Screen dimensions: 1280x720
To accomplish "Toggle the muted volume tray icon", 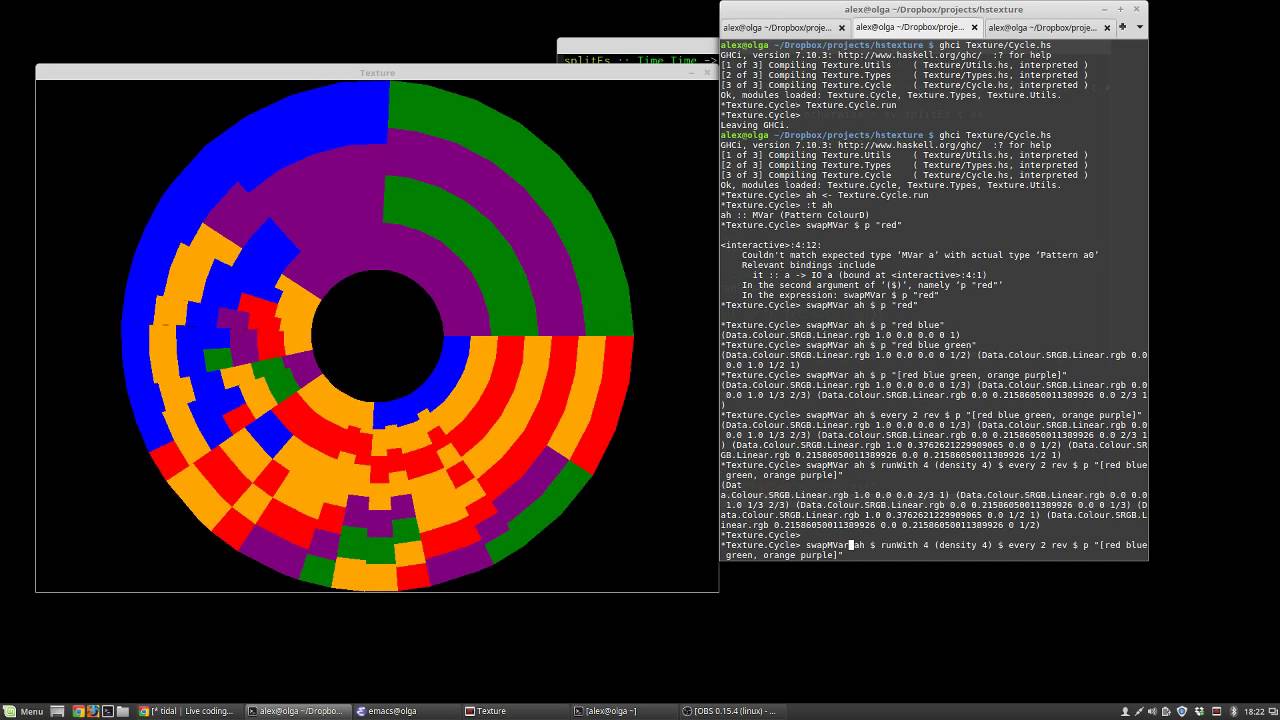I will (x=1151, y=711).
